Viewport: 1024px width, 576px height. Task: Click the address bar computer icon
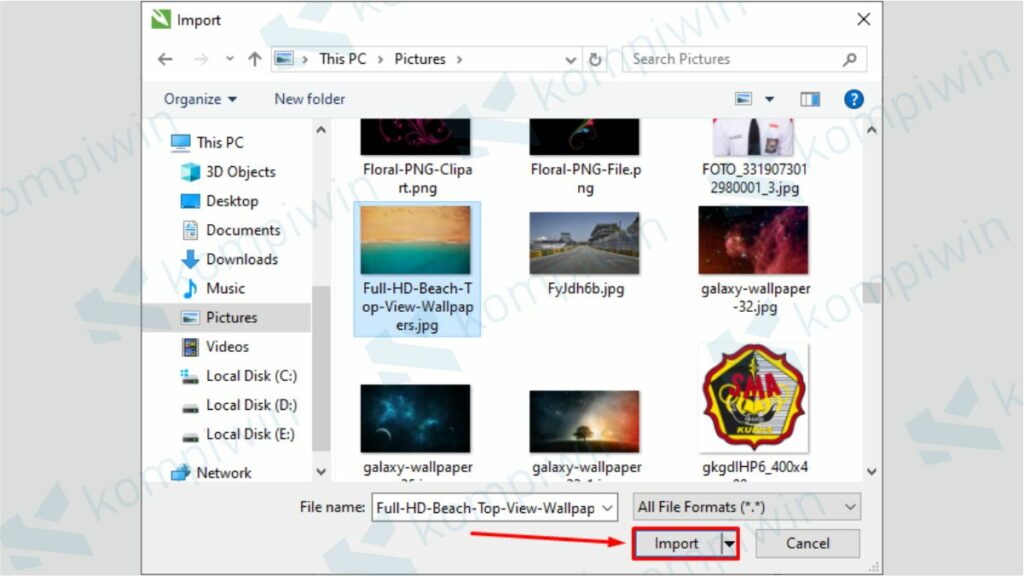coord(284,59)
